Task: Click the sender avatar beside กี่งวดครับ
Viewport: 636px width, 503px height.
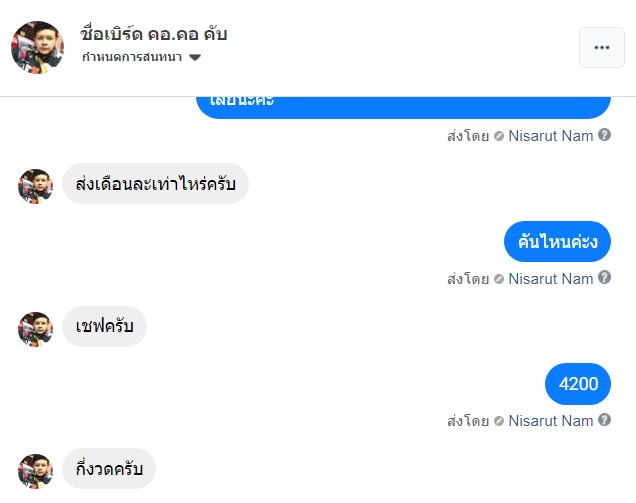Action: click(35, 470)
